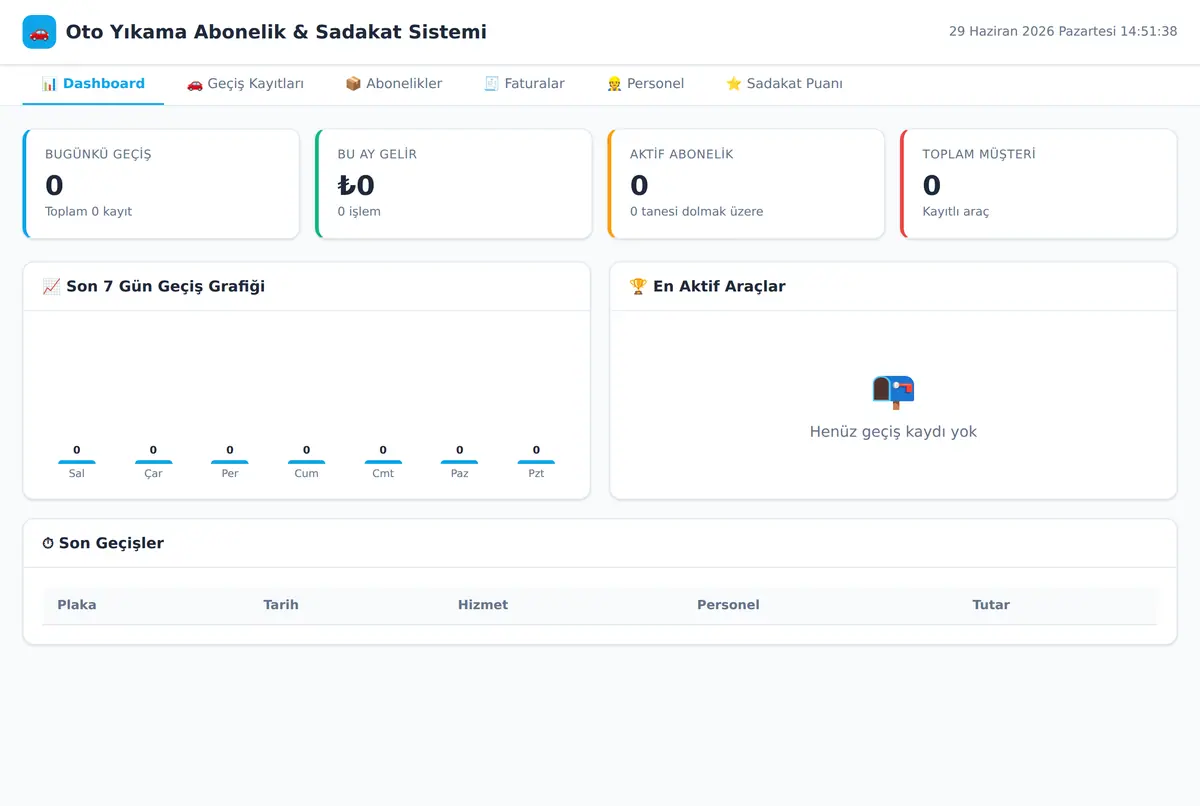Click the 'Oto Yıkama Abonelik & Sadakat Sistemi' title
Image resolution: width=1200 pixels, height=806 pixels.
click(276, 32)
